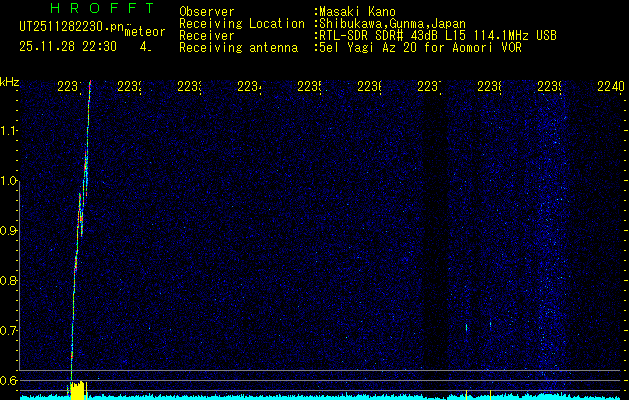Click the 2239 time marker
The height and width of the screenshot is (400, 629).
(x=550, y=86)
